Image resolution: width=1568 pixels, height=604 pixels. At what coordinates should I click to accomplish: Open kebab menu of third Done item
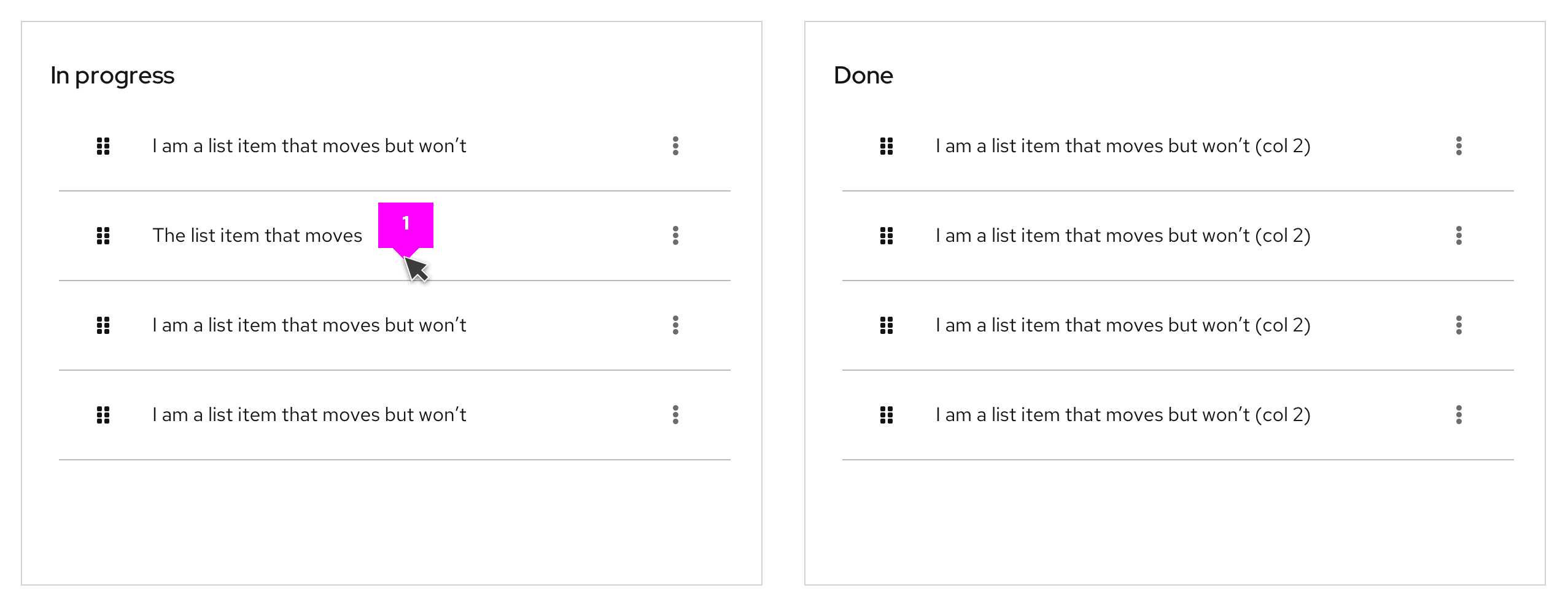click(1459, 325)
